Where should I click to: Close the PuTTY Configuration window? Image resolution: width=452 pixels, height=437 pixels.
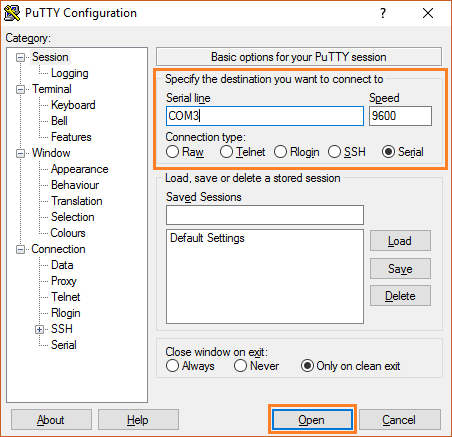(428, 13)
